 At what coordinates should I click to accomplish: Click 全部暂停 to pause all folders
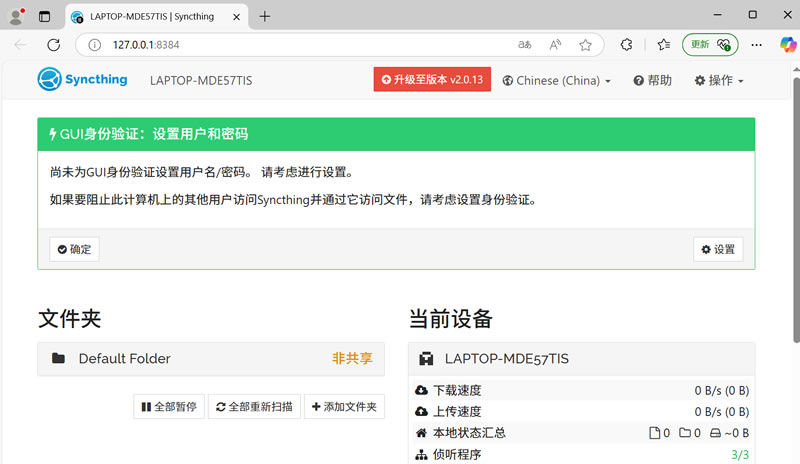168,407
